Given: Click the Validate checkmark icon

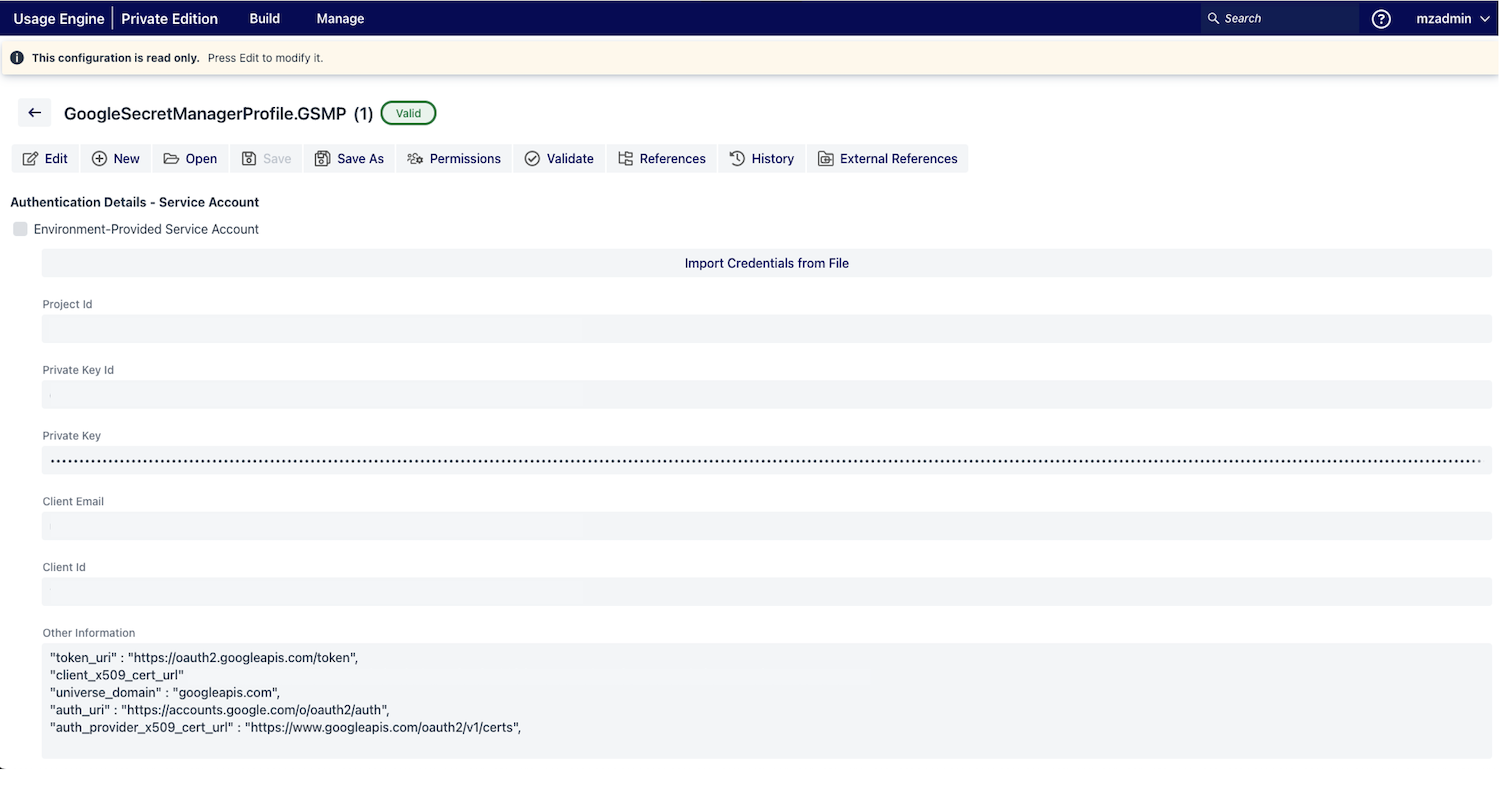Looking at the screenshot, I should [532, 158].
